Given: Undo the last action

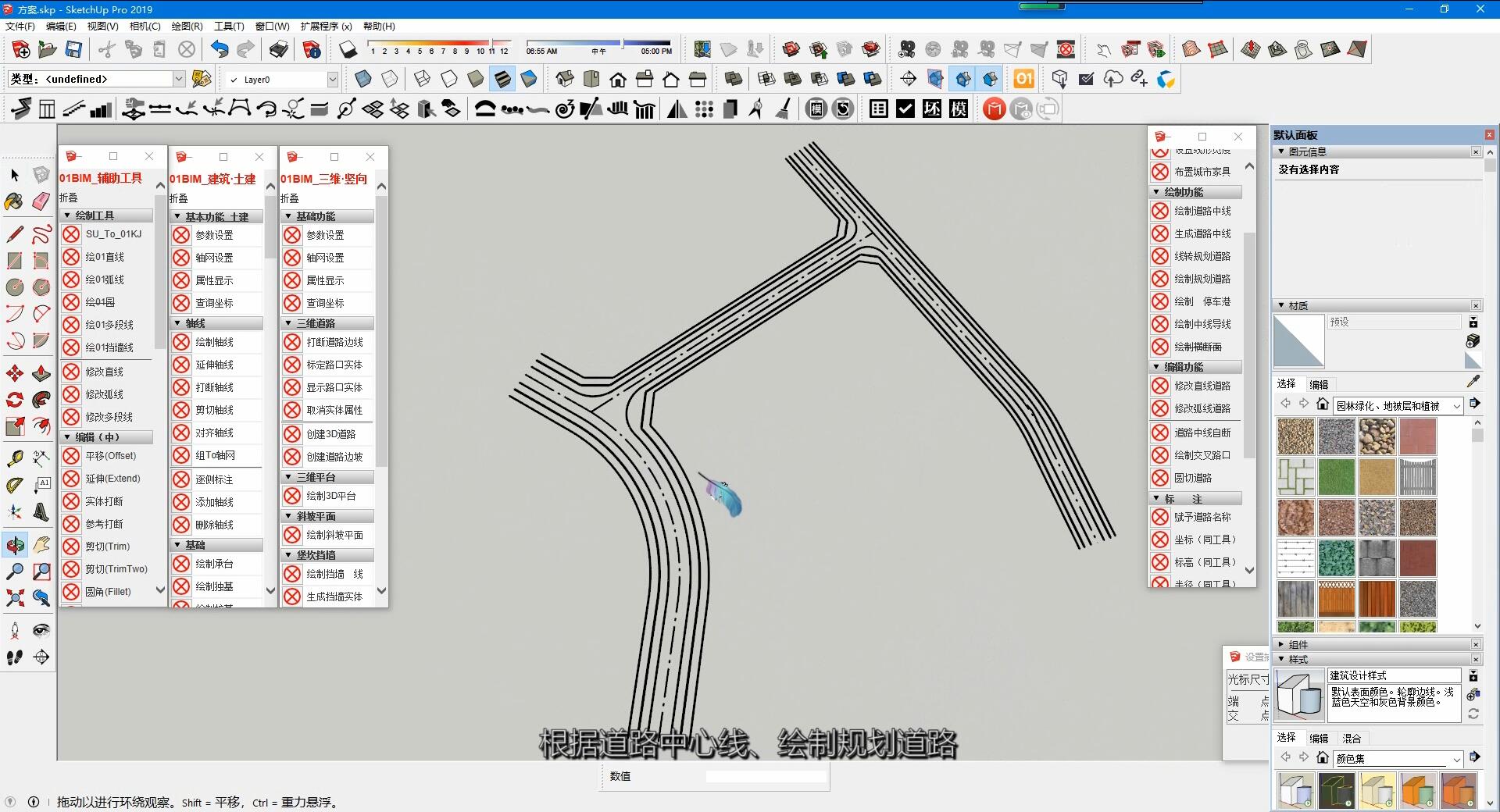Looking at the screenshot, I should point(220,50).
